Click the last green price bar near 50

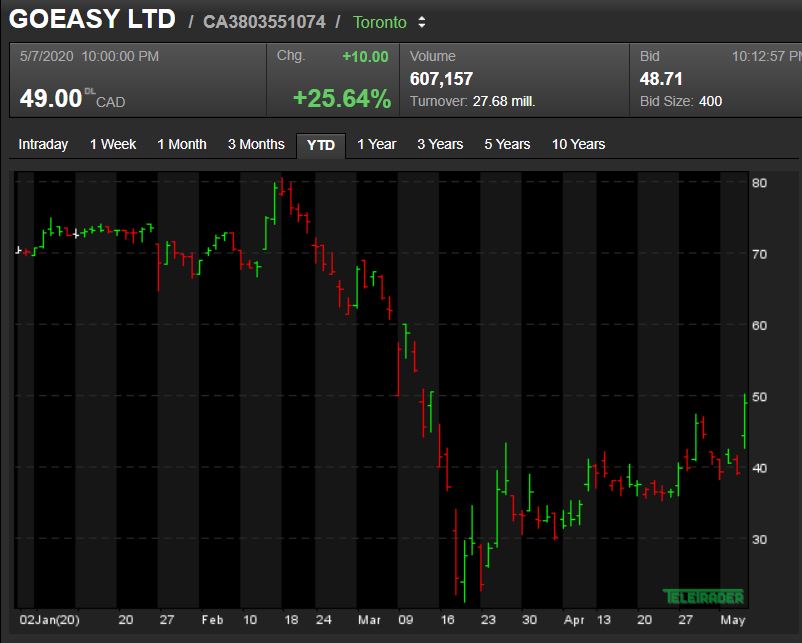pyautogui.click(x=745, y=421)
